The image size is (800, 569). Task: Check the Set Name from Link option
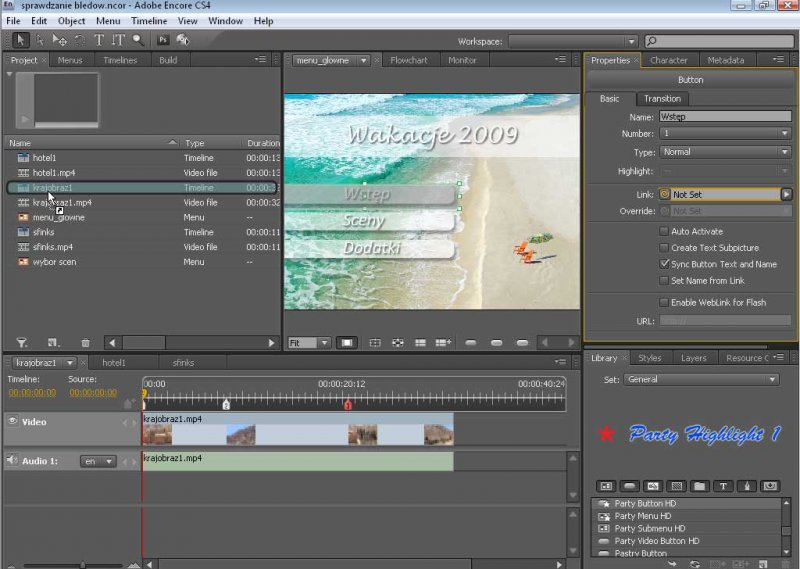coord(664,281)
